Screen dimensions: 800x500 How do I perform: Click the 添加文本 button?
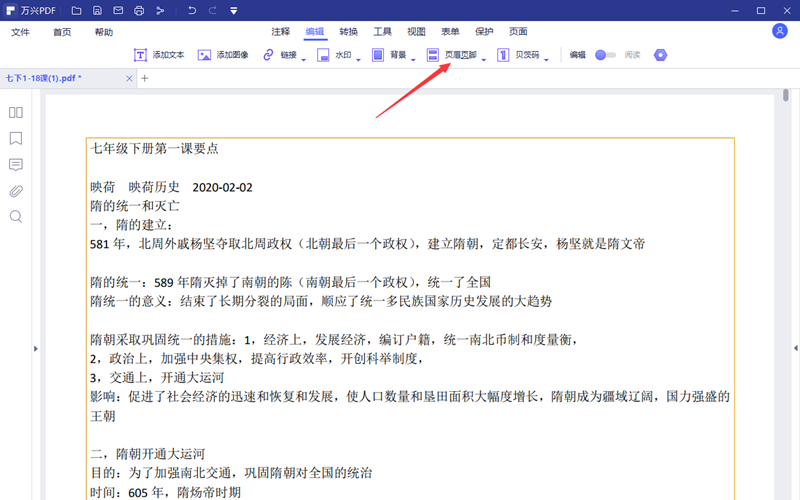click(x=159, y=55)
